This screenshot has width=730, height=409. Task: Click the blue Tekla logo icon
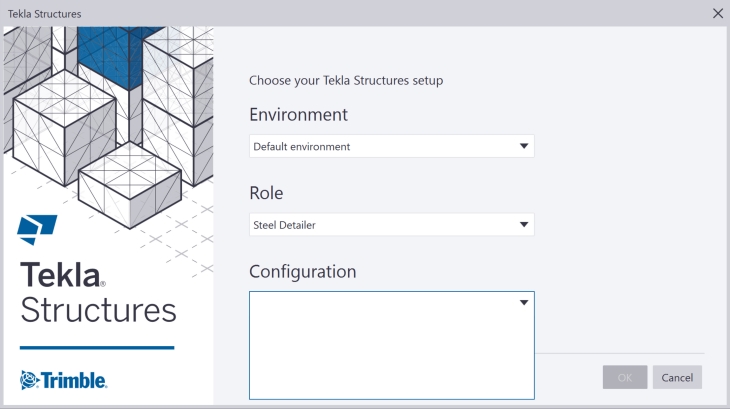[x=37, y=228]
